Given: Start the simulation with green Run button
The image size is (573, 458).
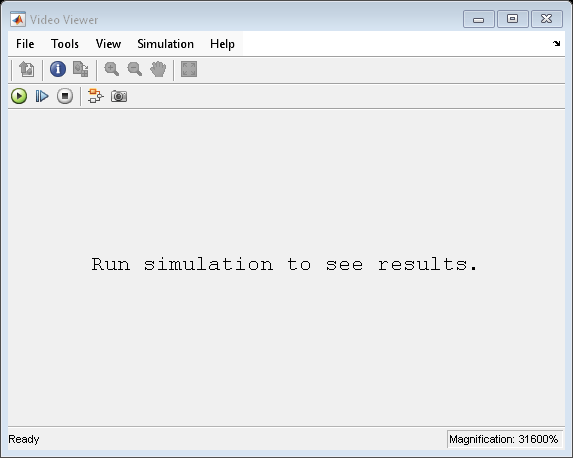Looking at the screenshot, I should click(19, 96).
